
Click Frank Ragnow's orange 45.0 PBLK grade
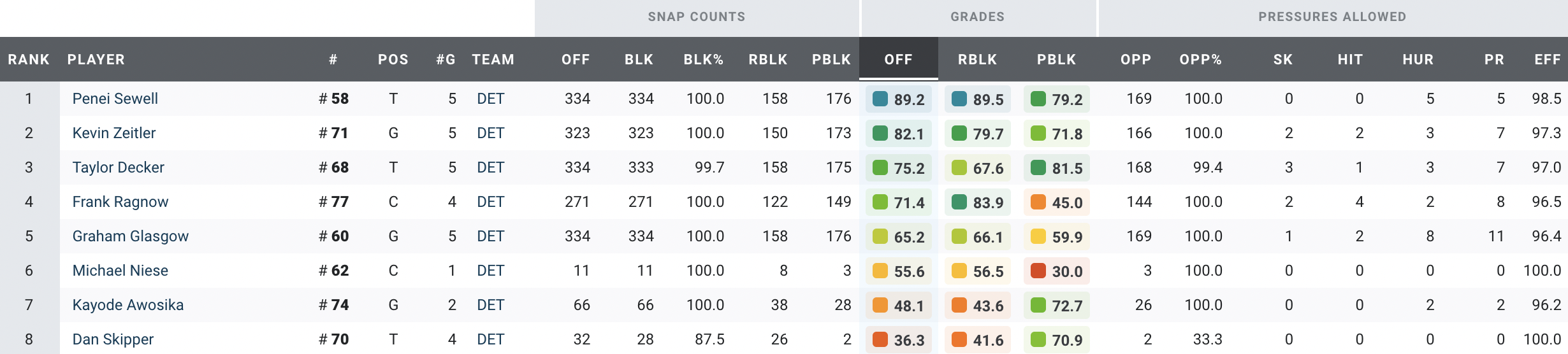coord(1056,202)
